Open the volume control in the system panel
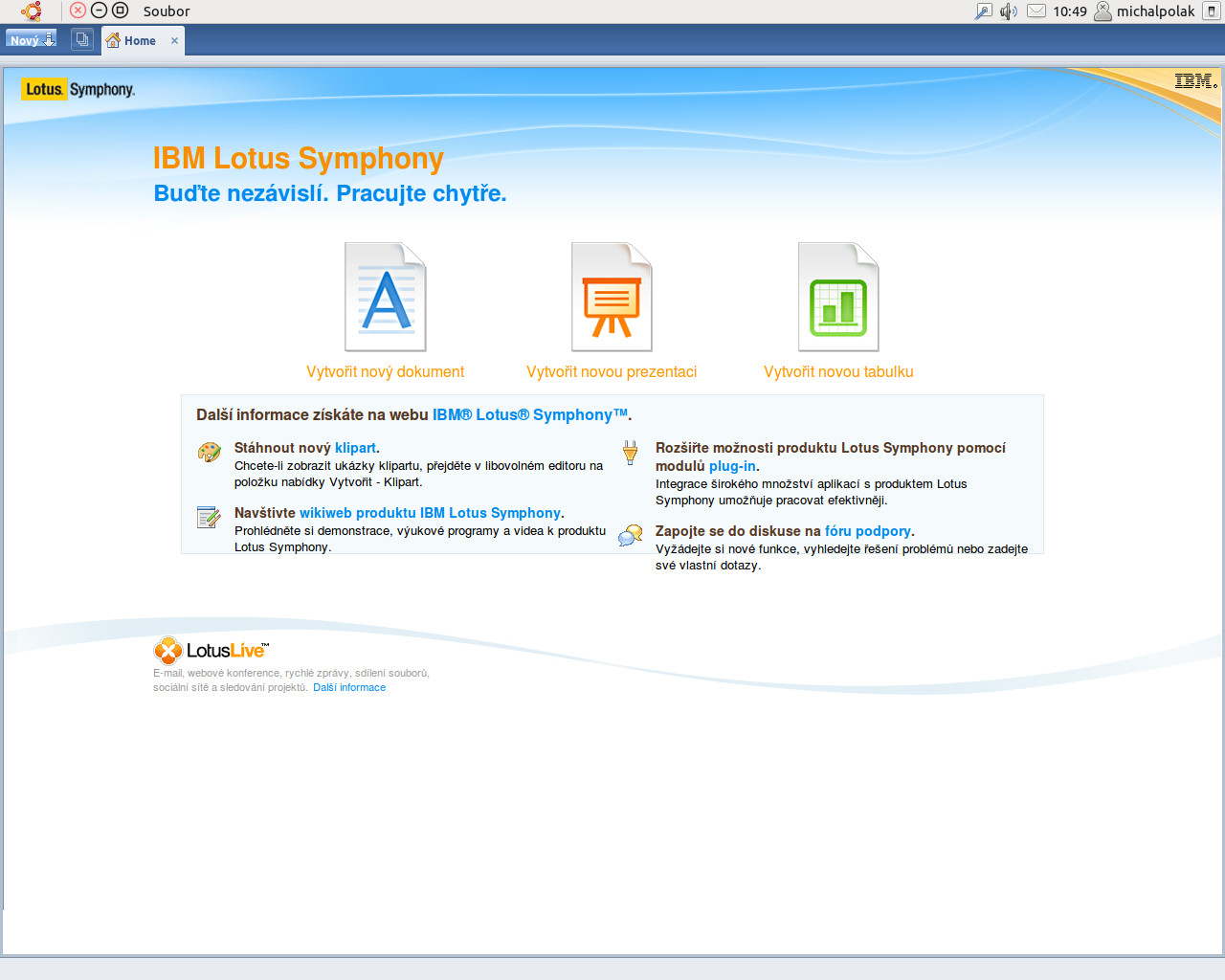Image resolution: width=1225 pixels, height=980 pixels. pos(1009,11)
